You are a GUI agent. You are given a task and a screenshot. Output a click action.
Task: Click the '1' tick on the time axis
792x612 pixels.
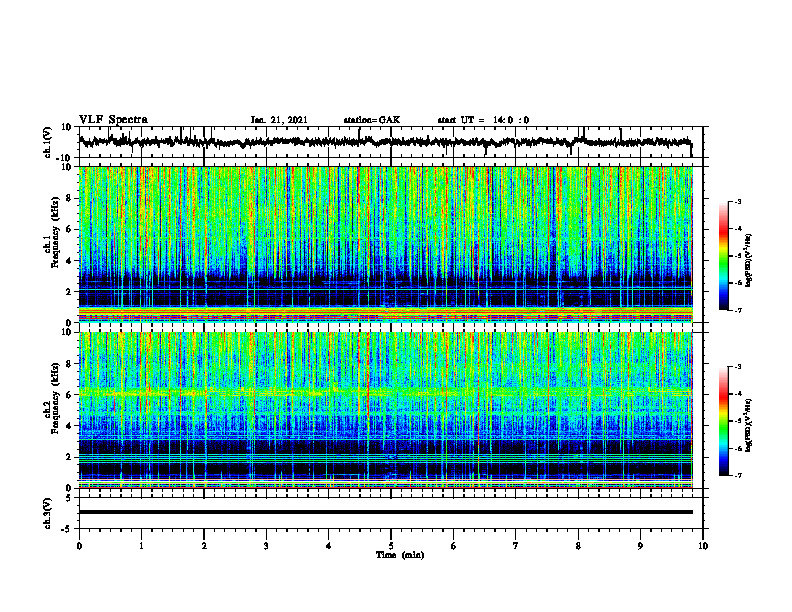tap(141, 546)
